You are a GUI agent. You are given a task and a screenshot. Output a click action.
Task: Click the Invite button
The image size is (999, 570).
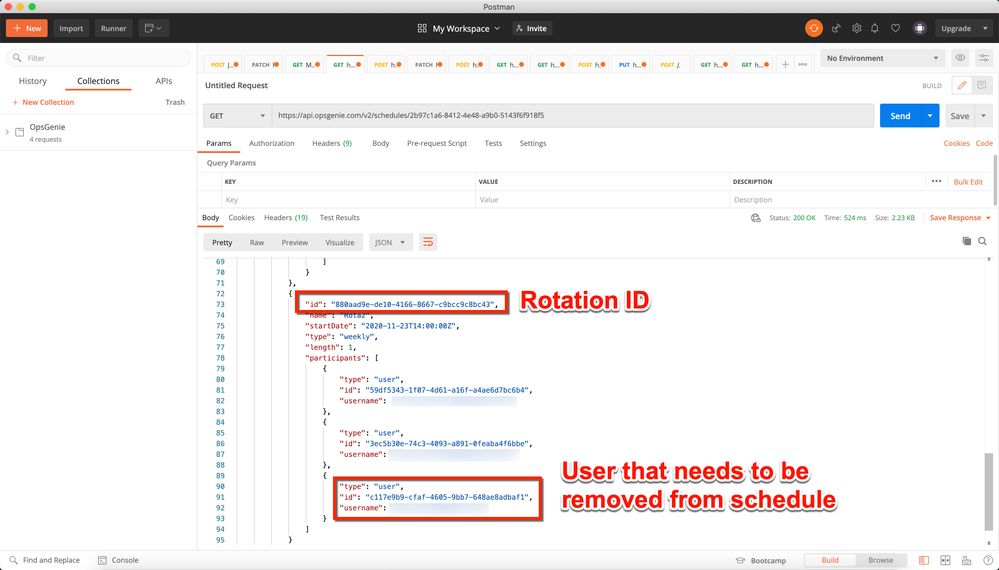coord(531,28)
